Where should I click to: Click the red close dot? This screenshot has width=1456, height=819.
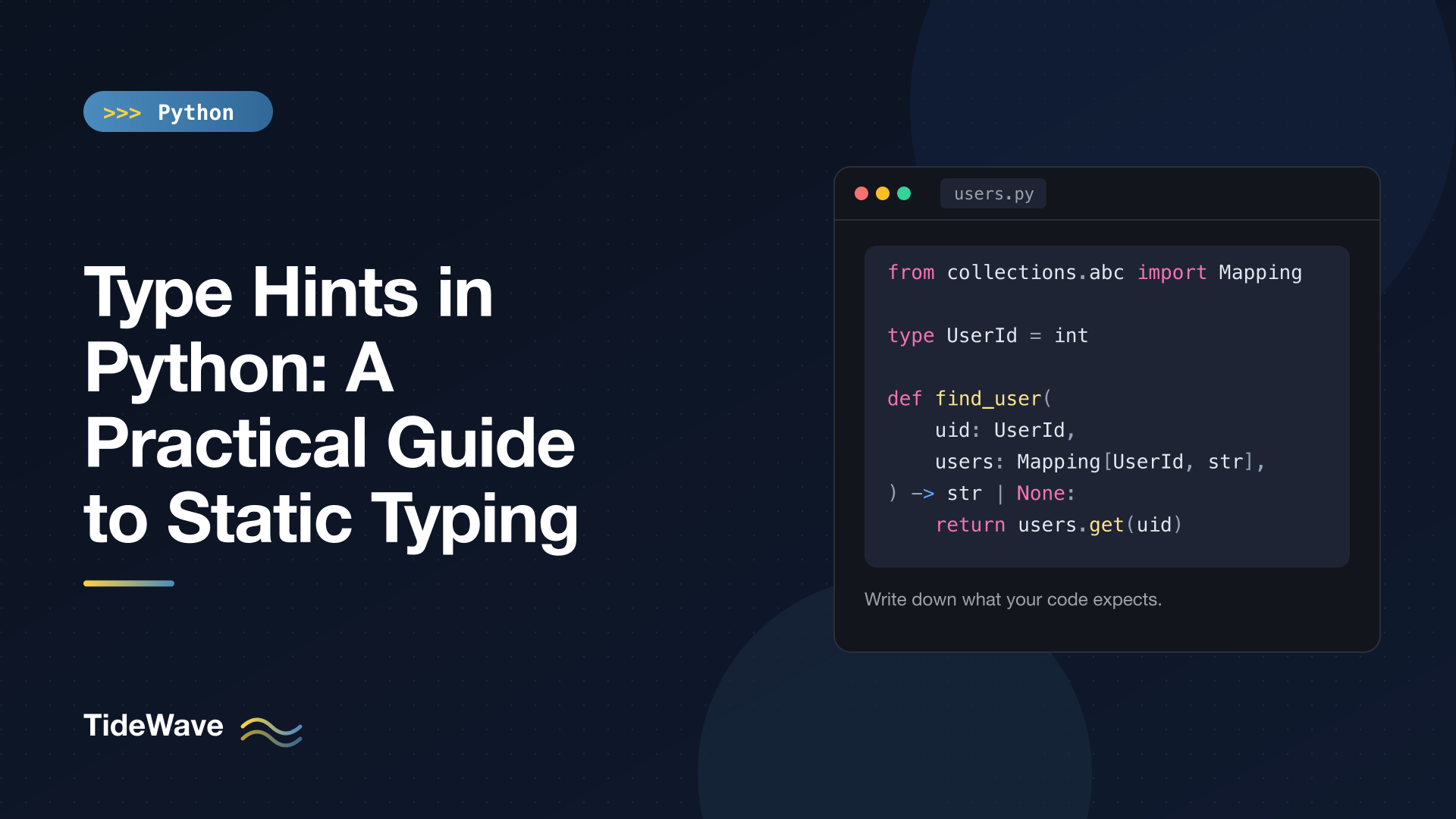coord(861,193)
